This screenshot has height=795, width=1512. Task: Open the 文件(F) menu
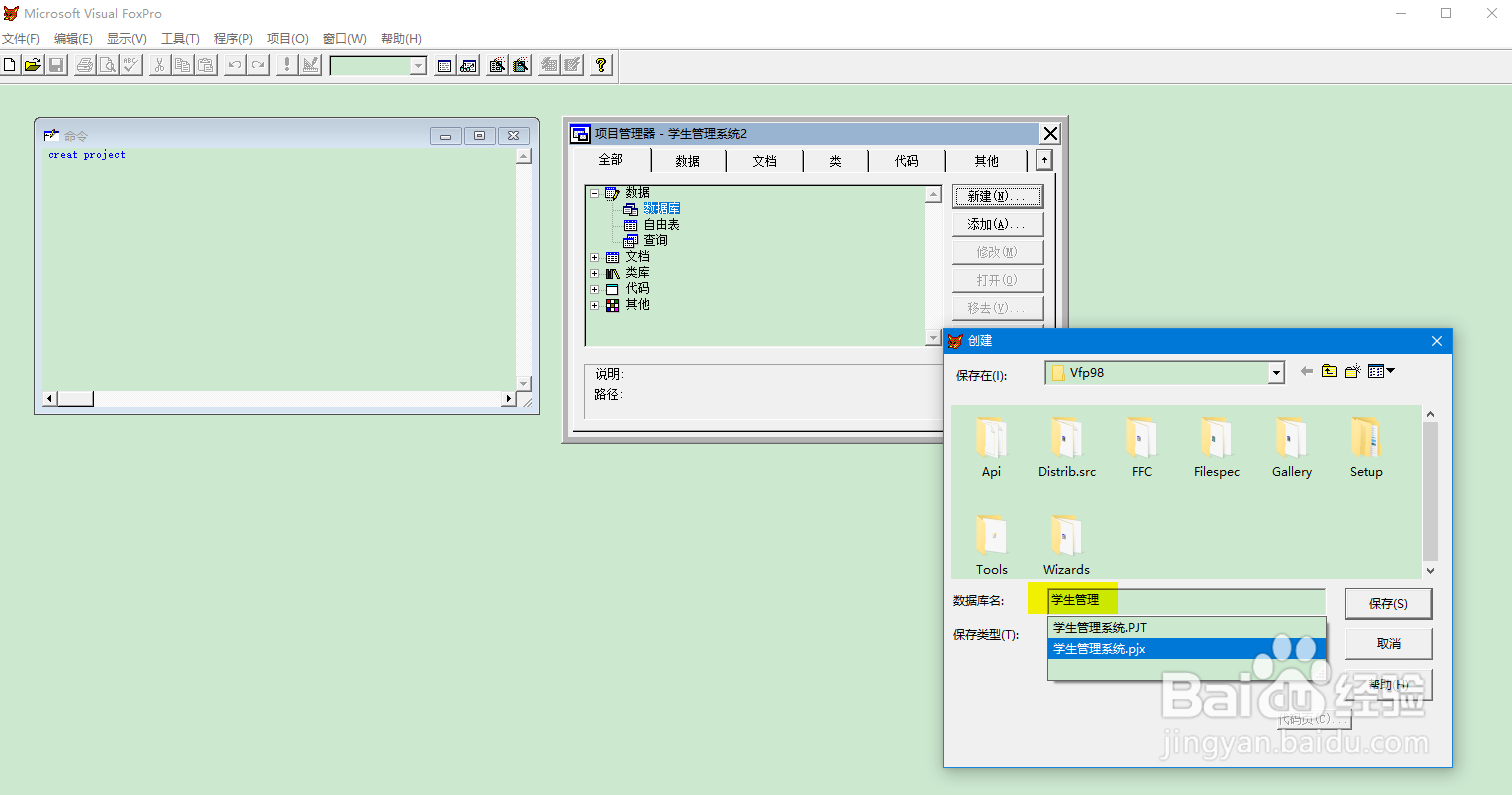click(20, 39)
